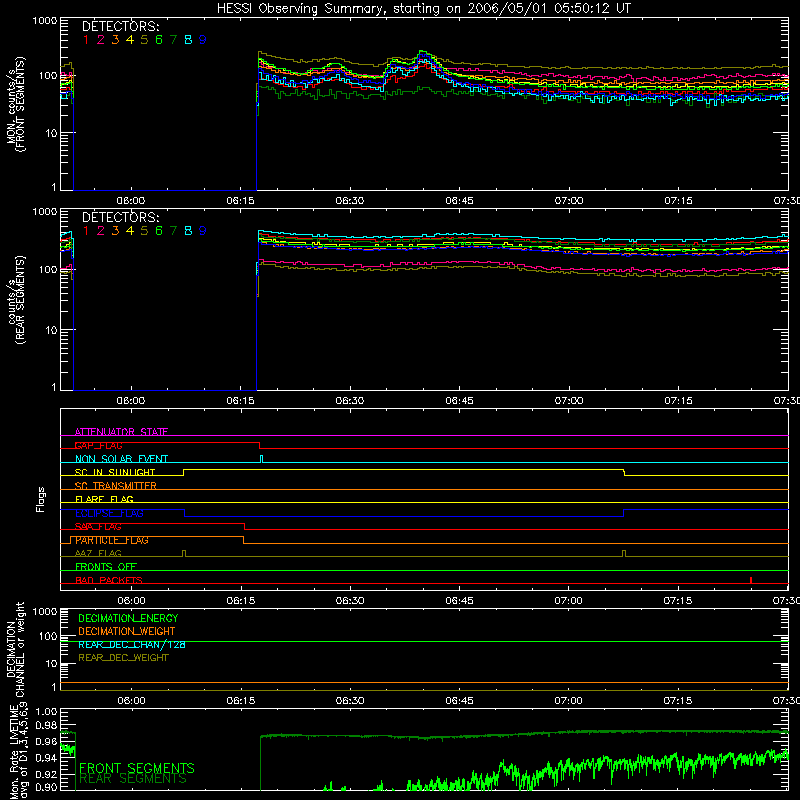Select red detector 1 in rear segments legend
Screen dimensions: 800x800
tap(86, 231)
